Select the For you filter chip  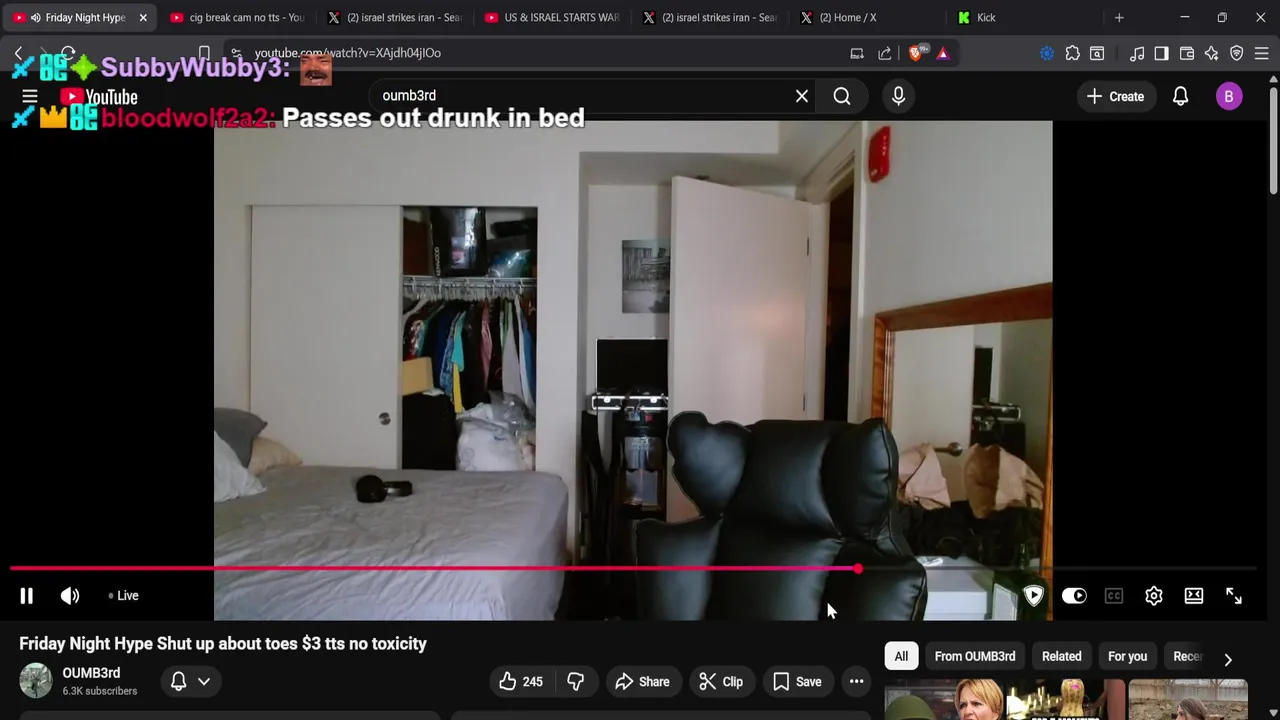(x=1127, y=657)
